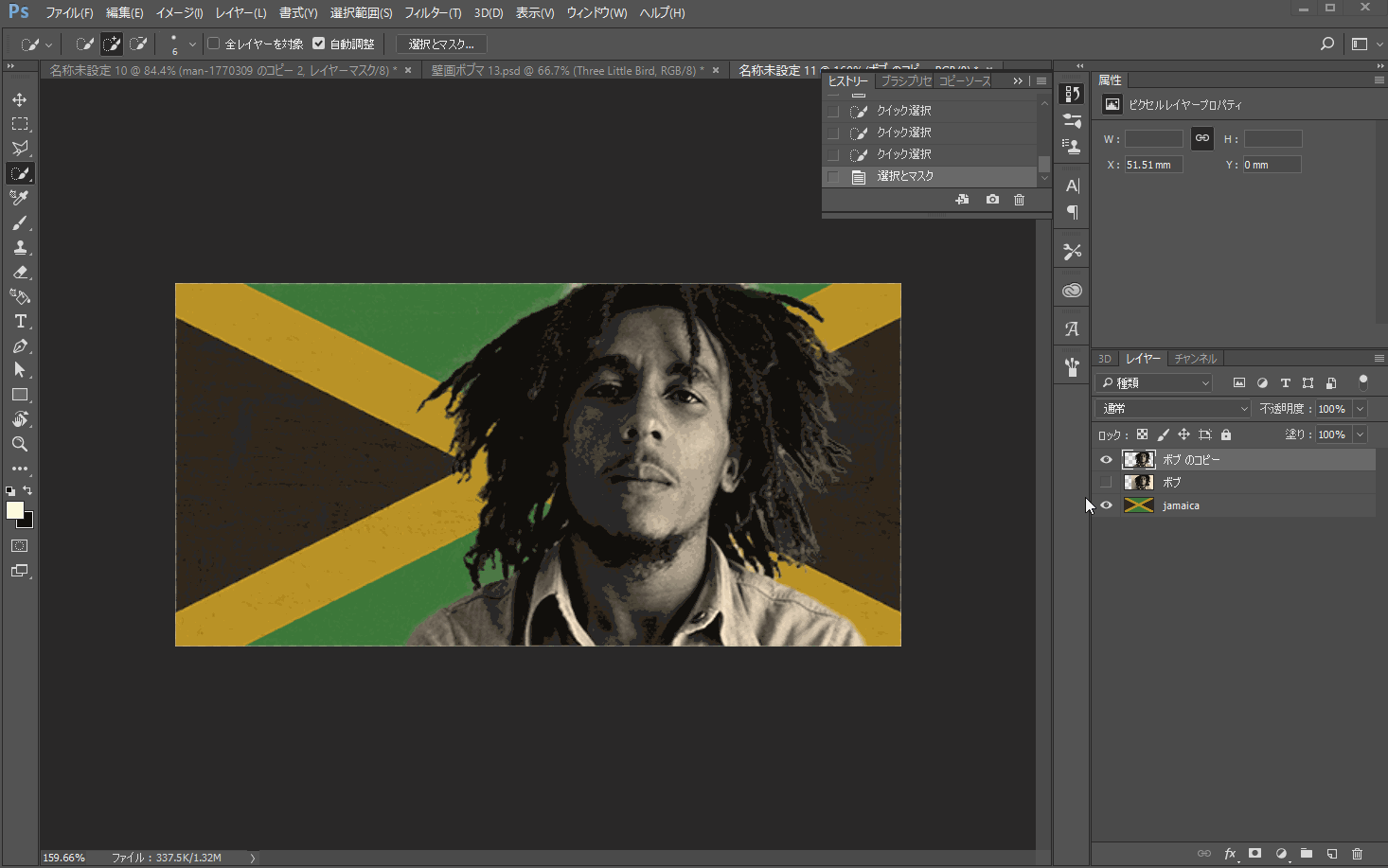Open the イメージ(I) menu
Viewport: 1388px width, 868px height.
[x=179, y=13]
